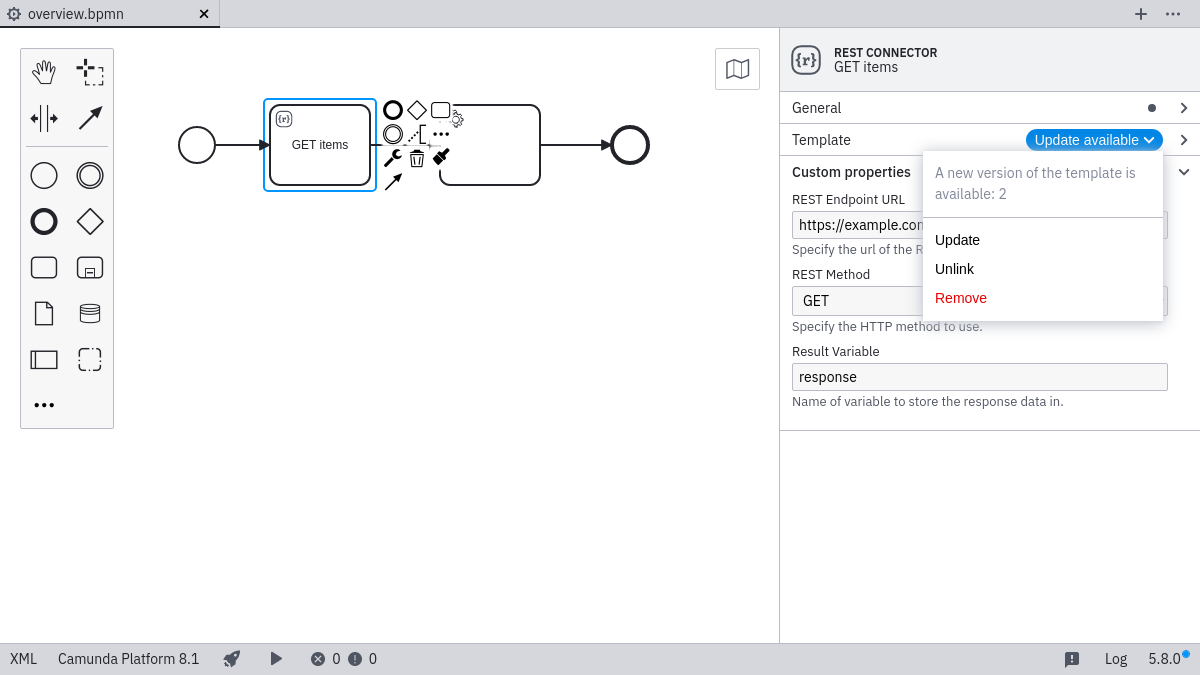This screenshot has height=675, width=1200.
Task: Click the deploy rocket icon
Action: (x=232, y=659)
